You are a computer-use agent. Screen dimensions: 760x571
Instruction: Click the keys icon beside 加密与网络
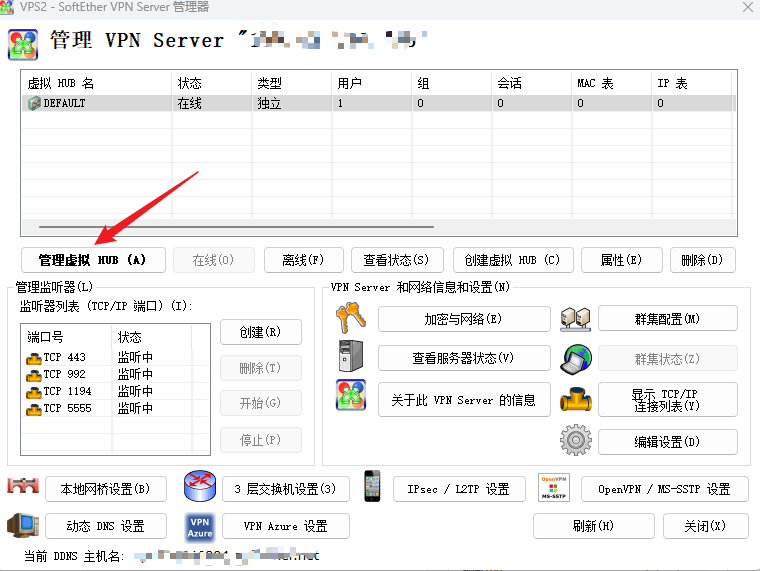[350, 318]
